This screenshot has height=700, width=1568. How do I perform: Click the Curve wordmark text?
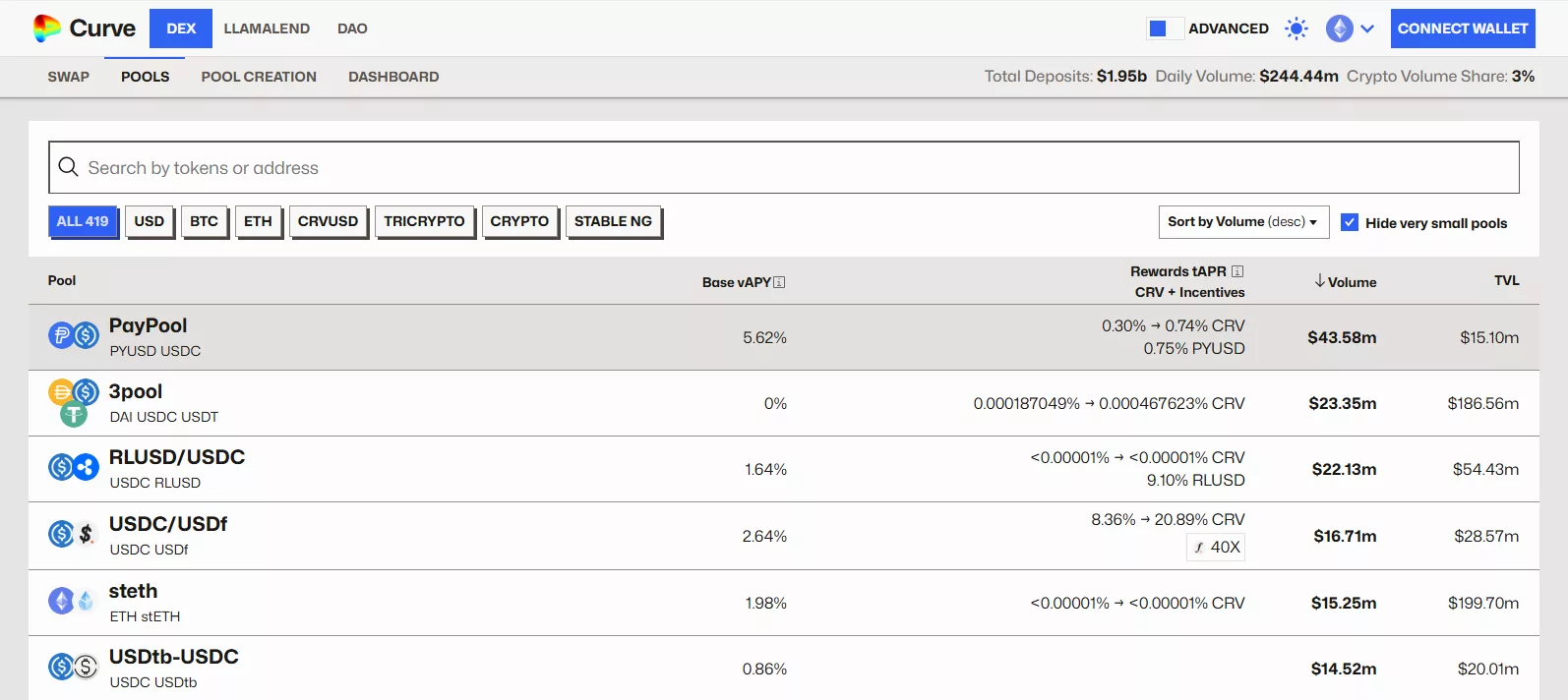pos(102,29)
